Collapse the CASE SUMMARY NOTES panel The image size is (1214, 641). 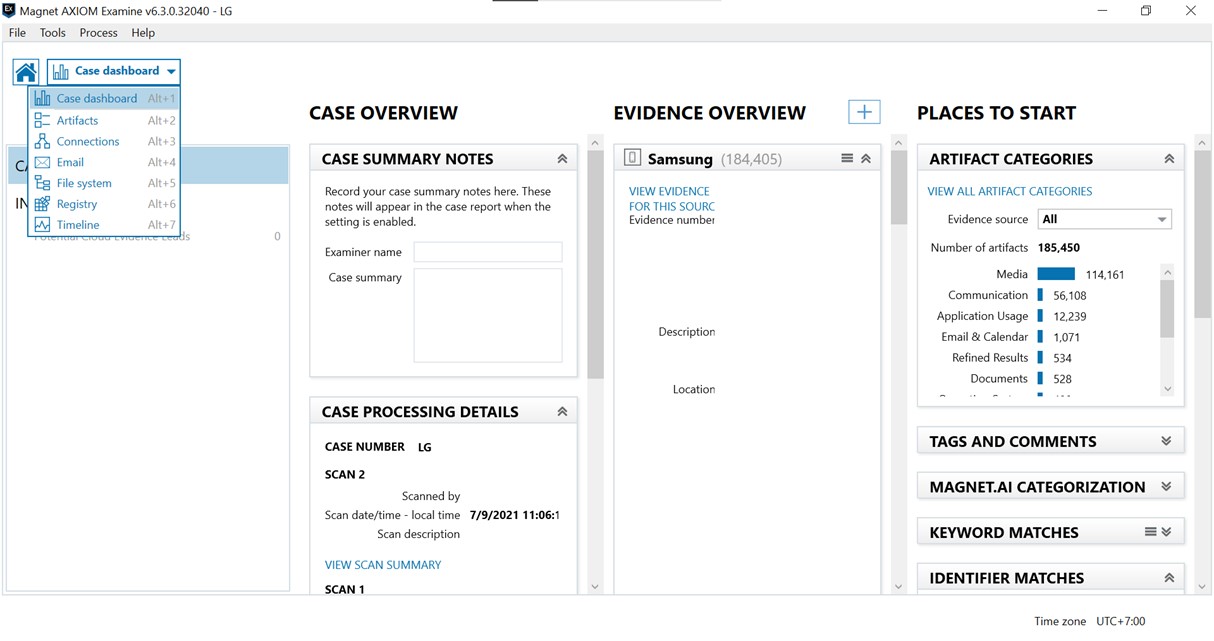[562, 157]
